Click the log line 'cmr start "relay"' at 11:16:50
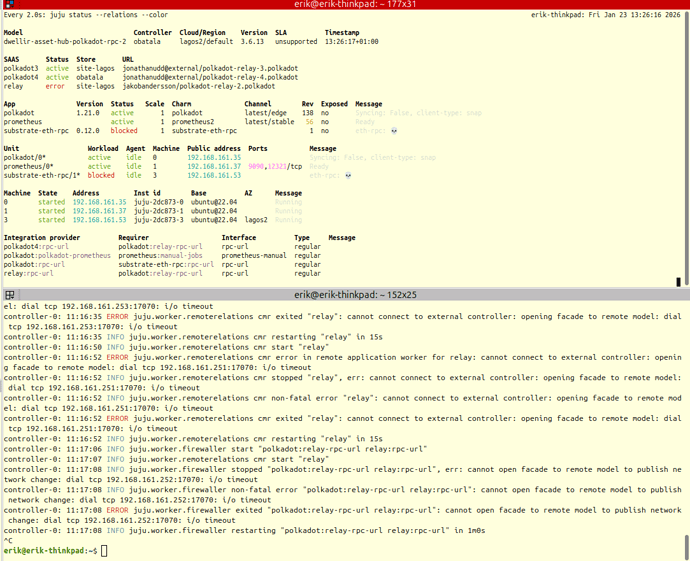 pyautogui.click(x=166, y=347)
